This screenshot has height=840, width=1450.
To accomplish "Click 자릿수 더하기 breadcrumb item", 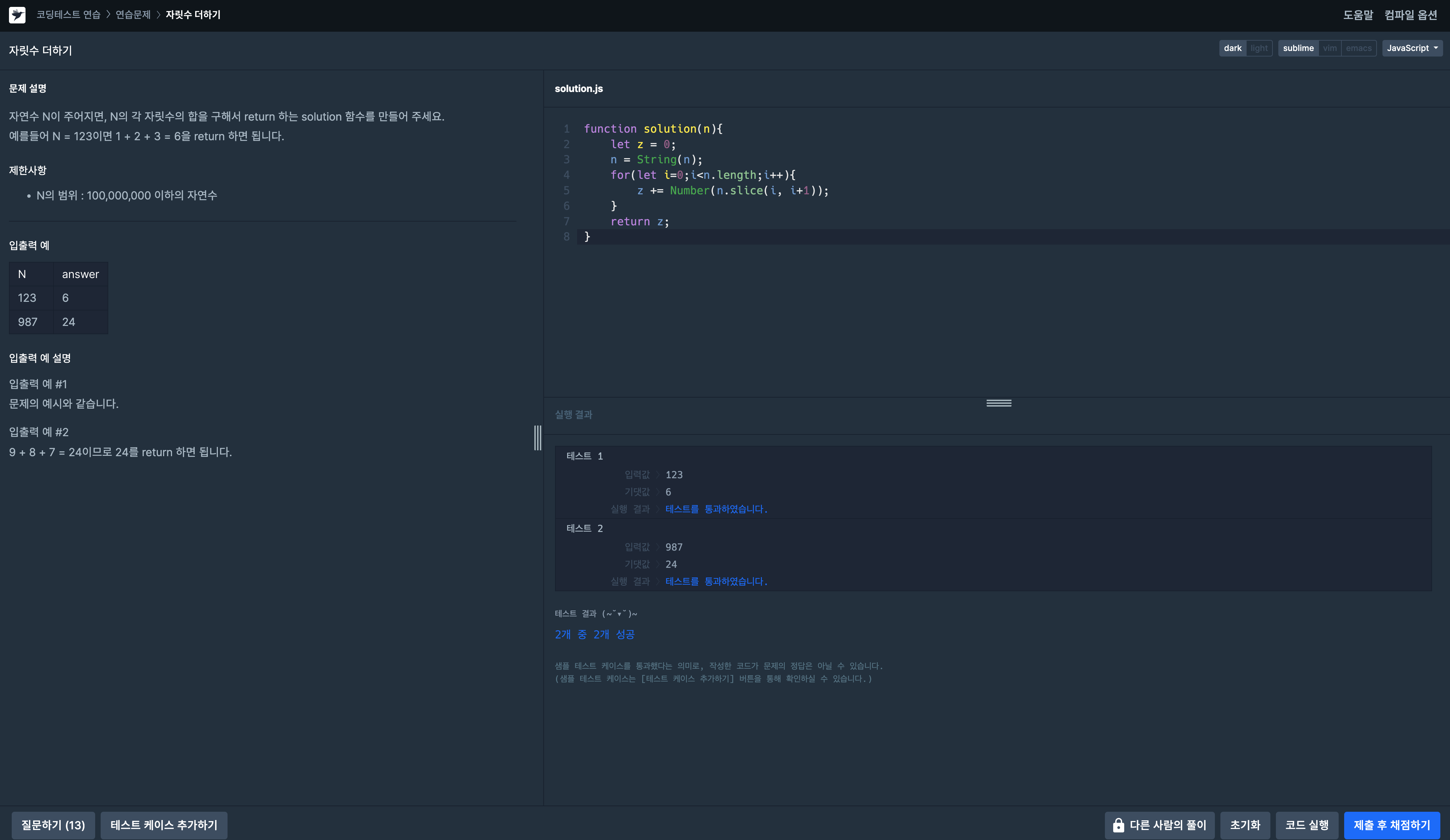I will (x=193, y=15).
